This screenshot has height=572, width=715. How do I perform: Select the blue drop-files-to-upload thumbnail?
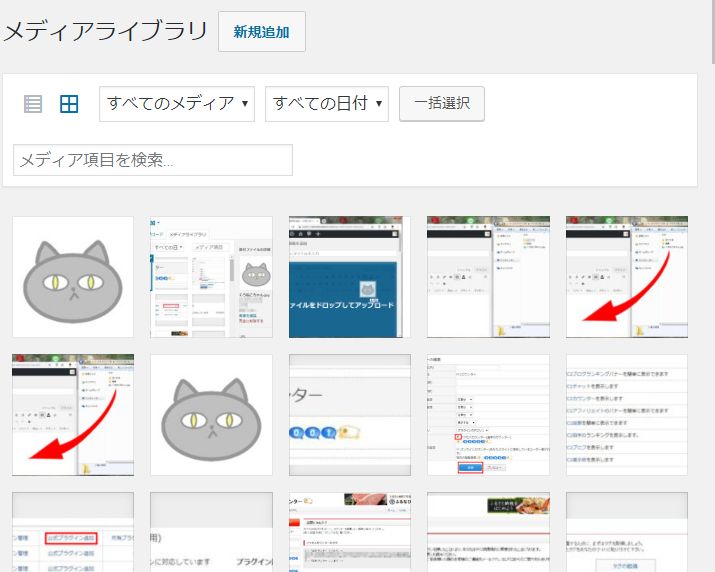pyautogui.click(x=350, y=277)
